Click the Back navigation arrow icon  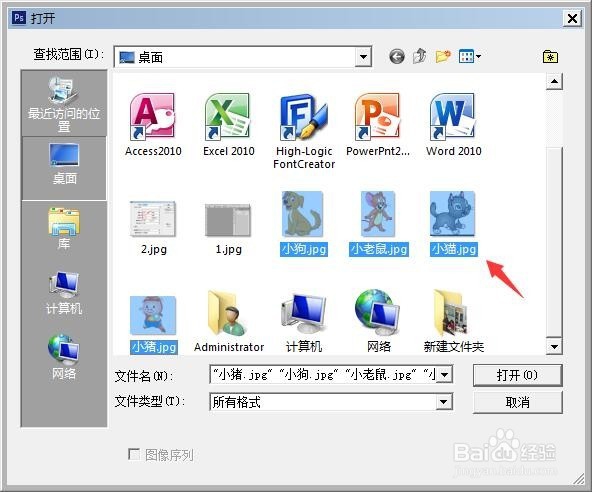[396, 57]
